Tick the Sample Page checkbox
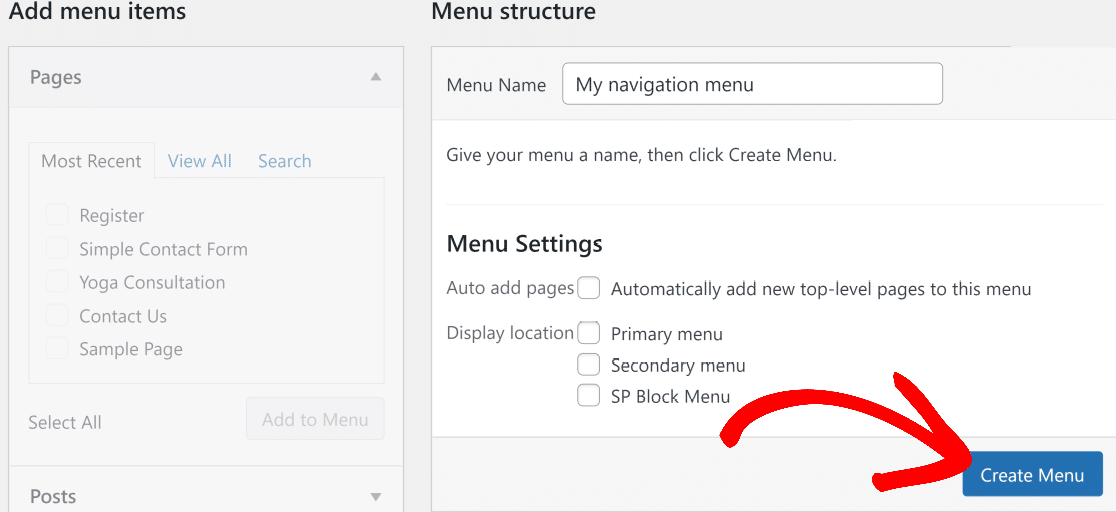1116x512 pixels. (57, 349)
